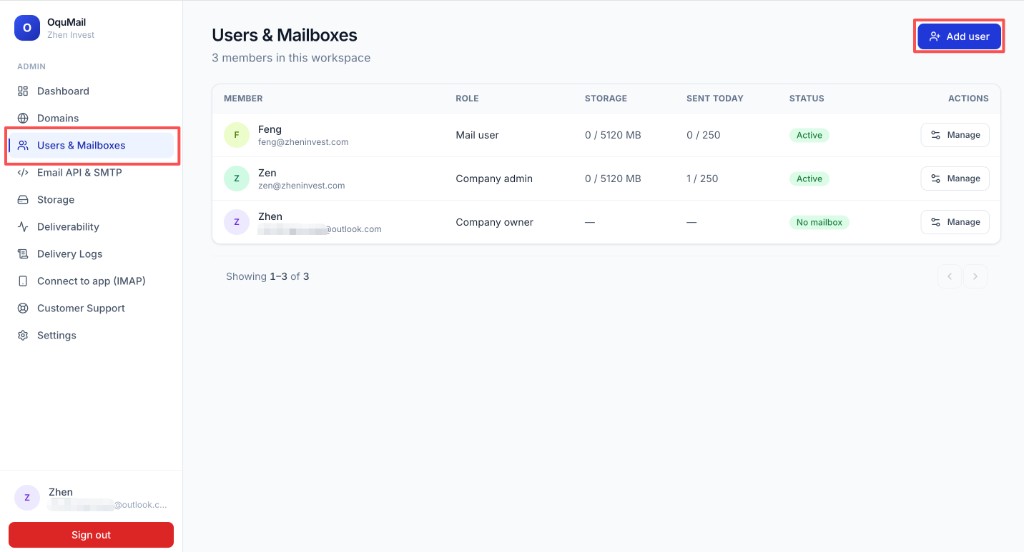Go to previous page of members

(x=950, y=276)
